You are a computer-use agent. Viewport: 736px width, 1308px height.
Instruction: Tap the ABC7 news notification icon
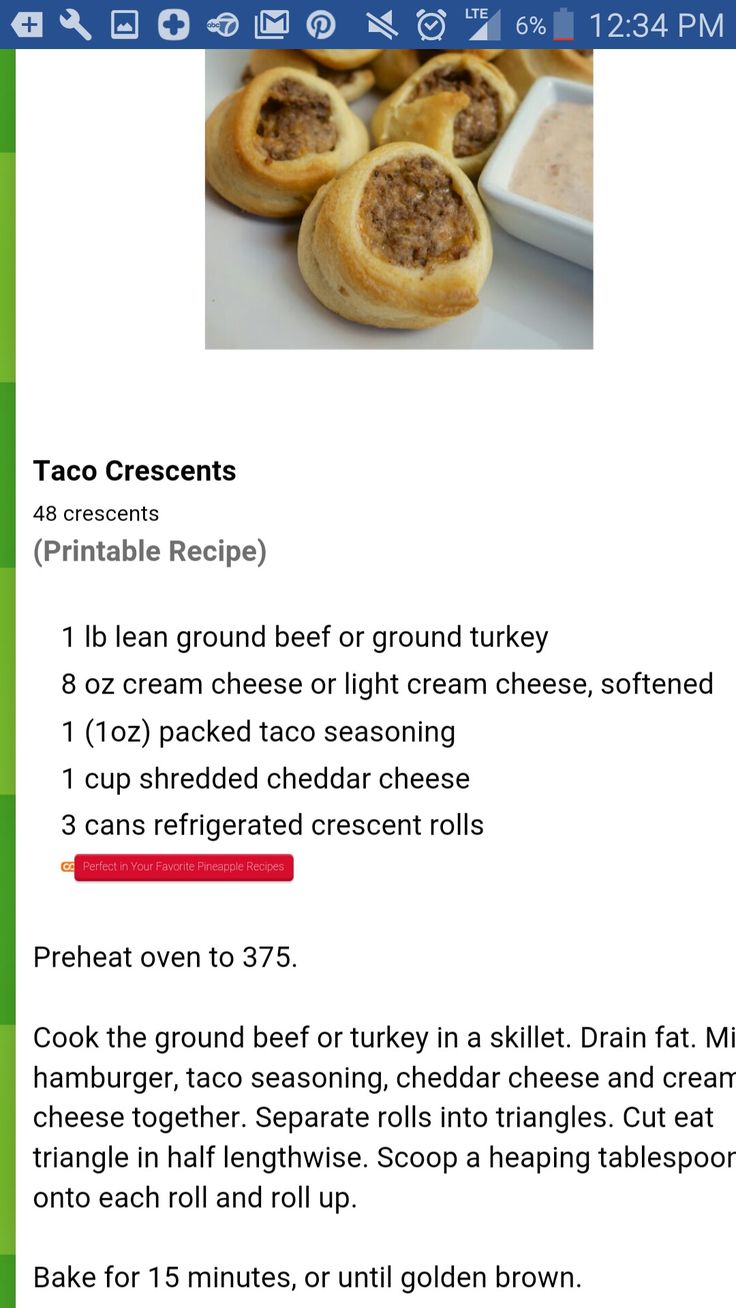[x=222, y=24]
